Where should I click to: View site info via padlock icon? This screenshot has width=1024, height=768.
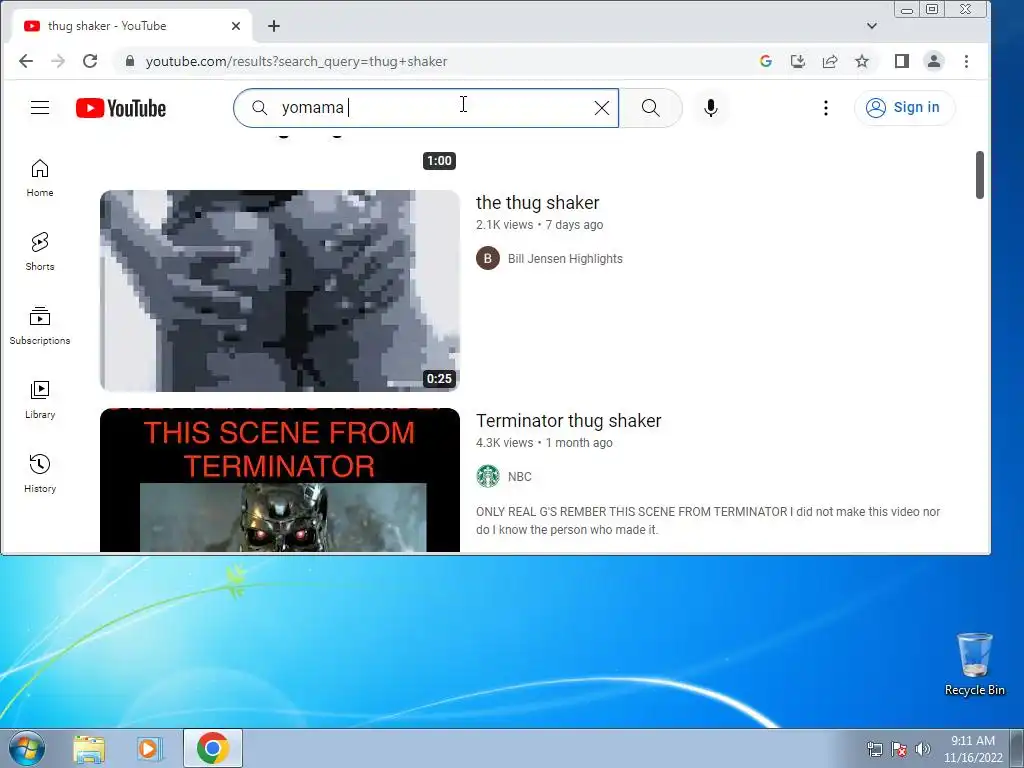coord(130,61)
